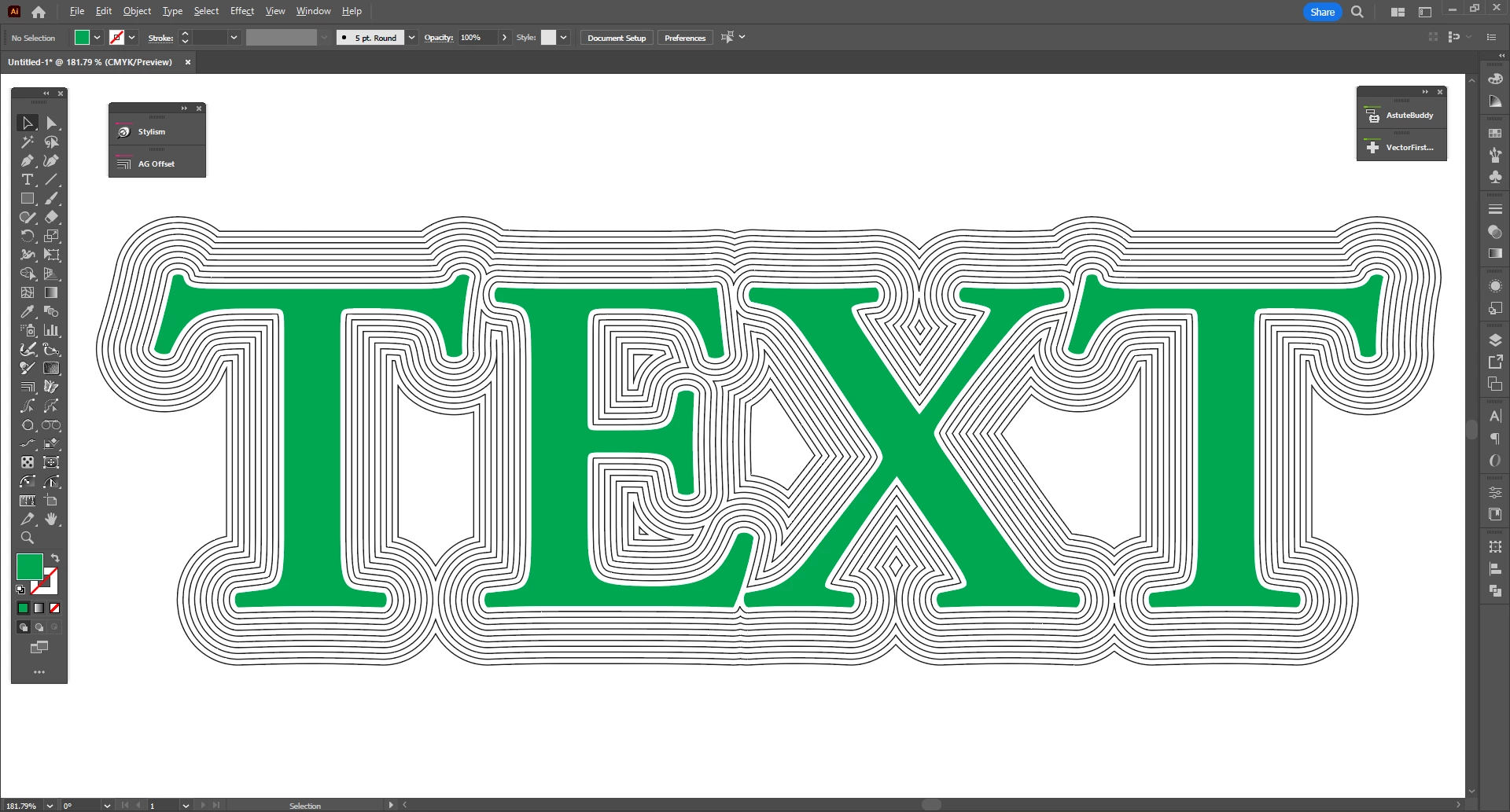Screen dimensions: 1510x812
Task: Switch to the Untitled-1 document tab
Action: pos(90,62)
